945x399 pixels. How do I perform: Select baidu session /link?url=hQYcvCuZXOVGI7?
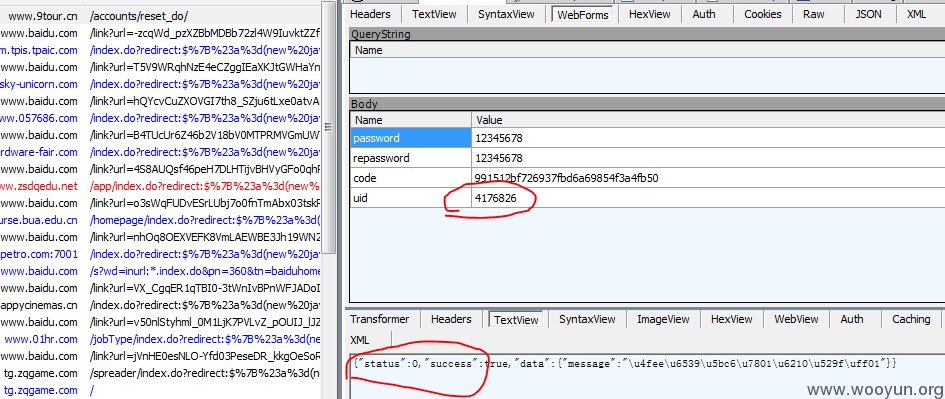160,101
